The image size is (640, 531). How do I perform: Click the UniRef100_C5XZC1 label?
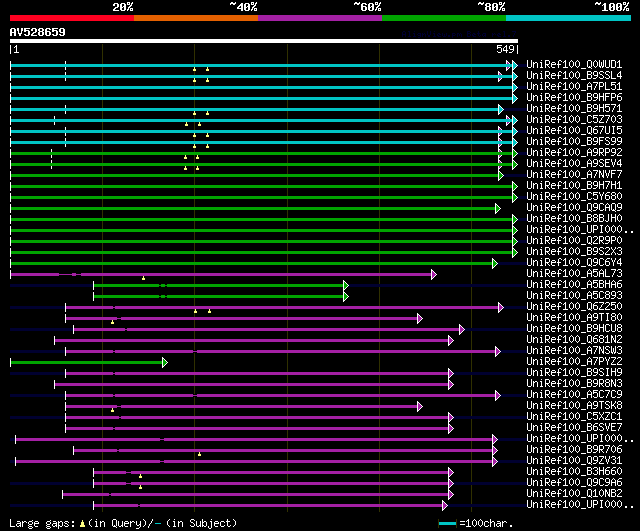[574, 417]
